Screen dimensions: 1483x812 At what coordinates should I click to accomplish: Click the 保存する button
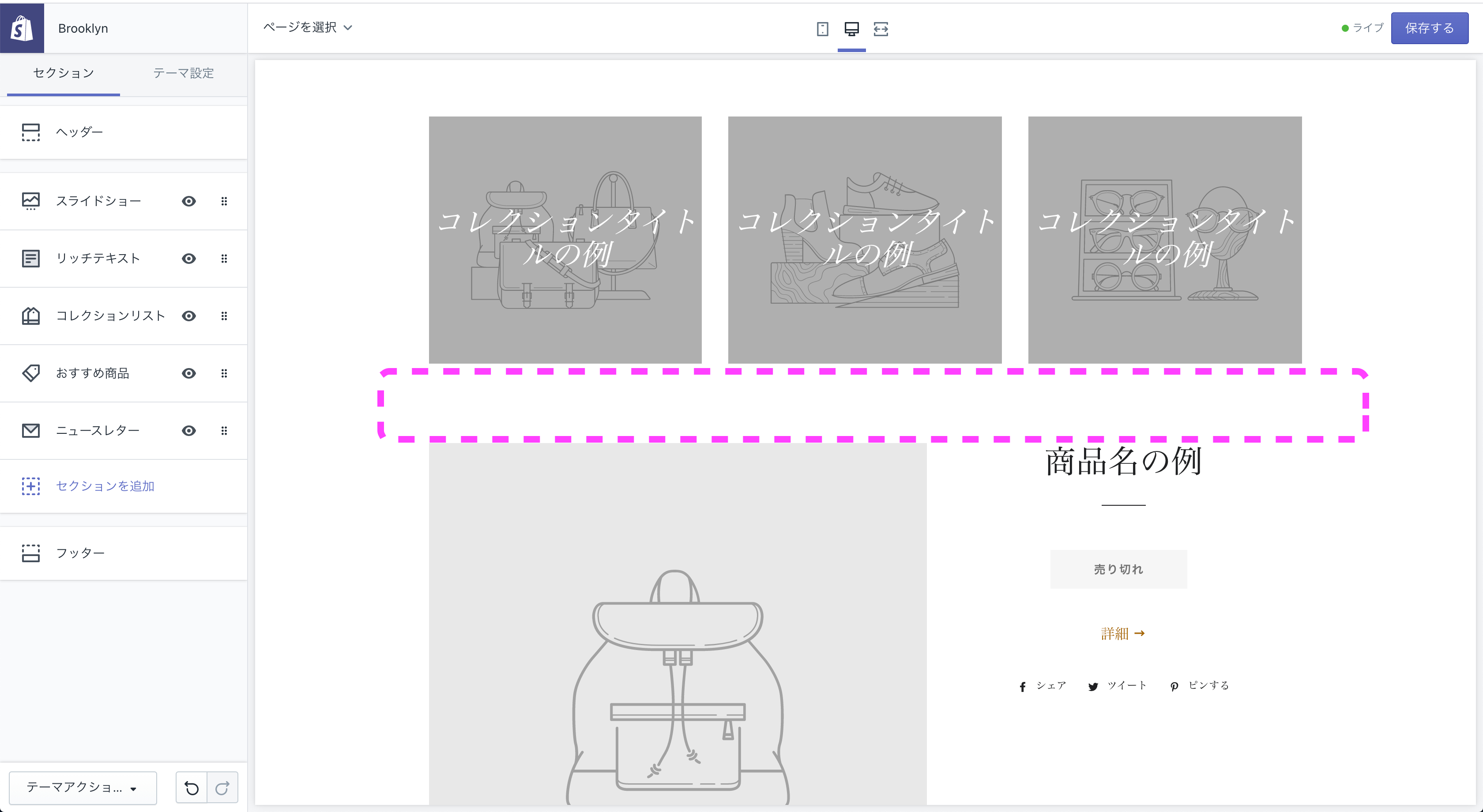pyautogui.click(x=1430, y=28)
